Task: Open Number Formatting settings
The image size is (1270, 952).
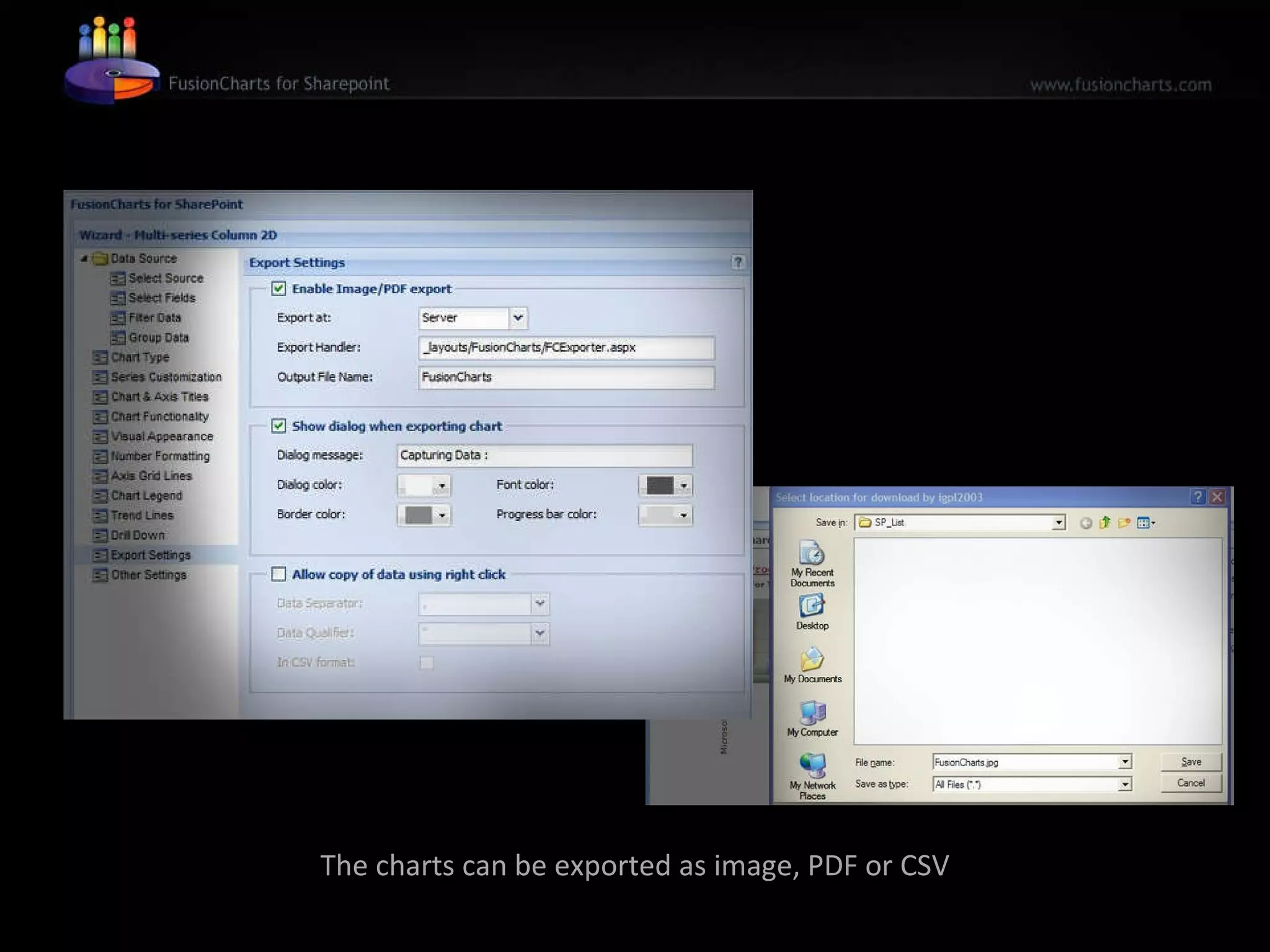Action: 160,456
